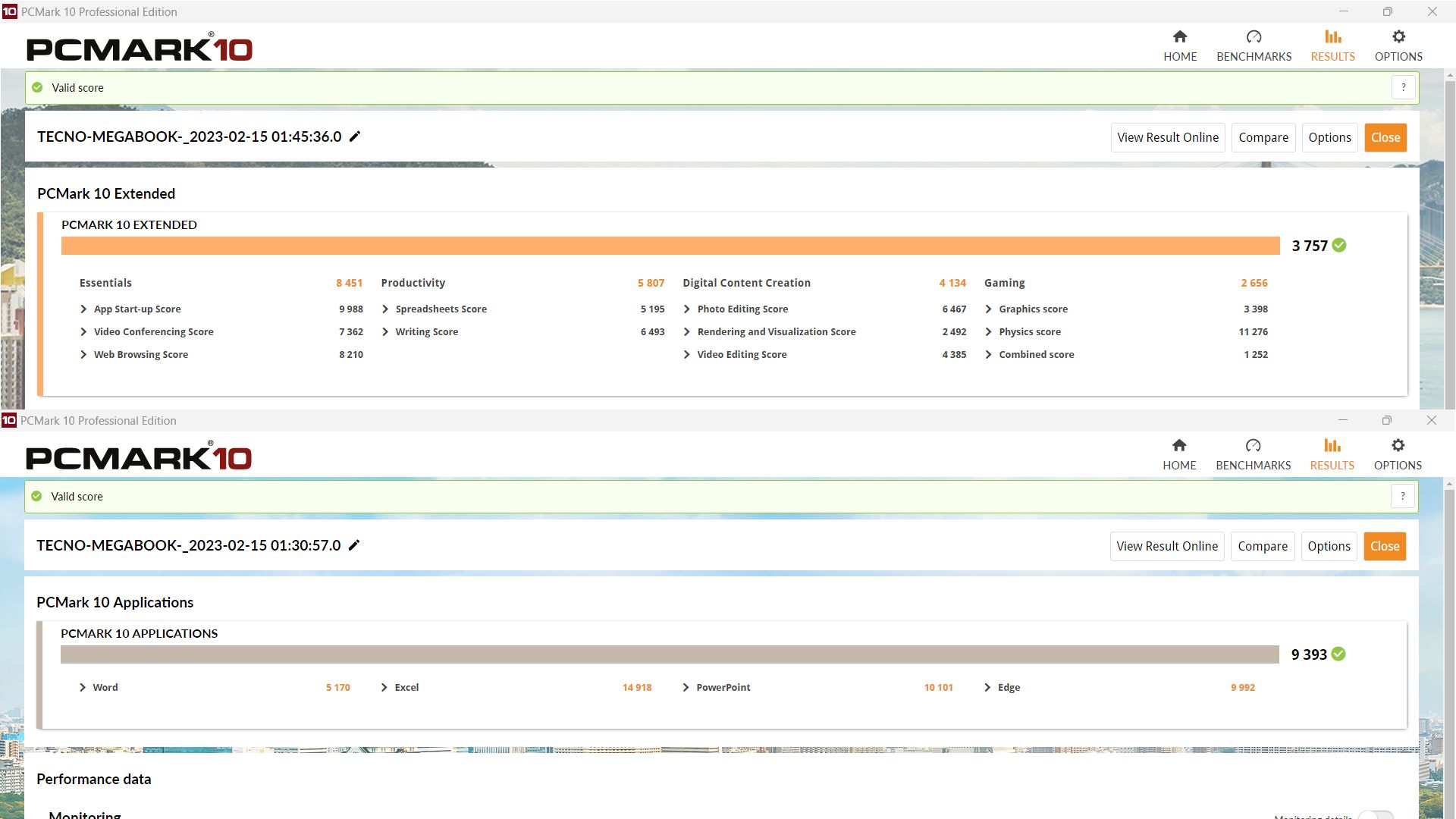The width and height of the screenshot is (1456, 819).
Task: Click the Performance data heading
Action: point(94,779)
